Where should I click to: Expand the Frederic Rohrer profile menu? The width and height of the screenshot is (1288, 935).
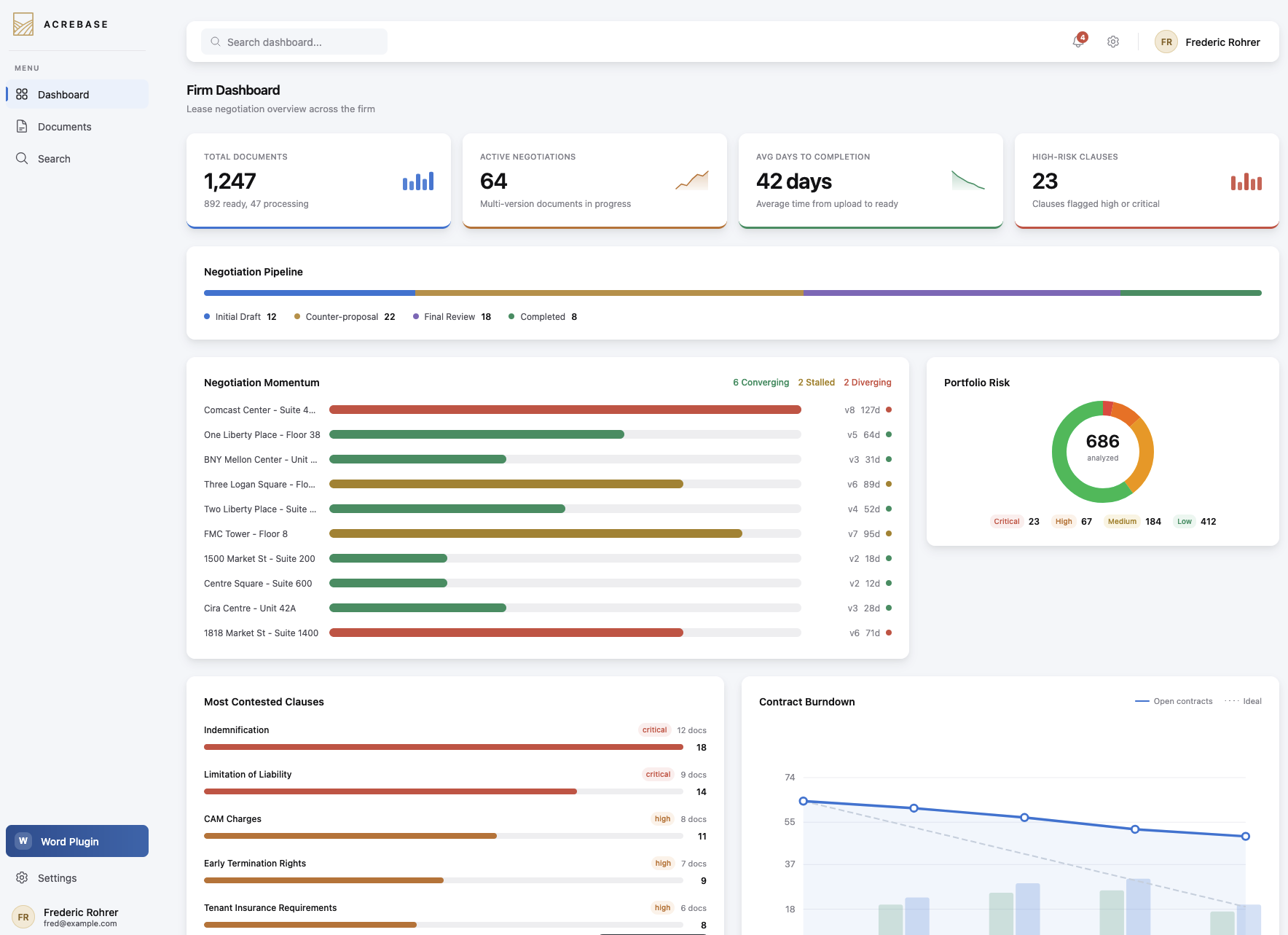tap(1222, 42)
